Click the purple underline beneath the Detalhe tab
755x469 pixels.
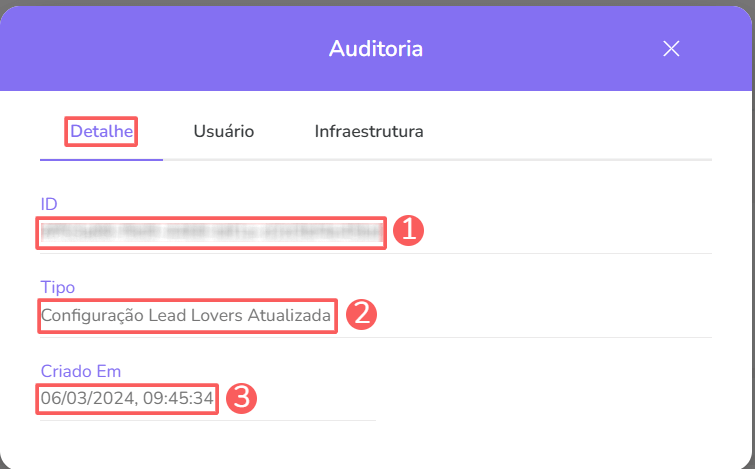click(101, 159)
